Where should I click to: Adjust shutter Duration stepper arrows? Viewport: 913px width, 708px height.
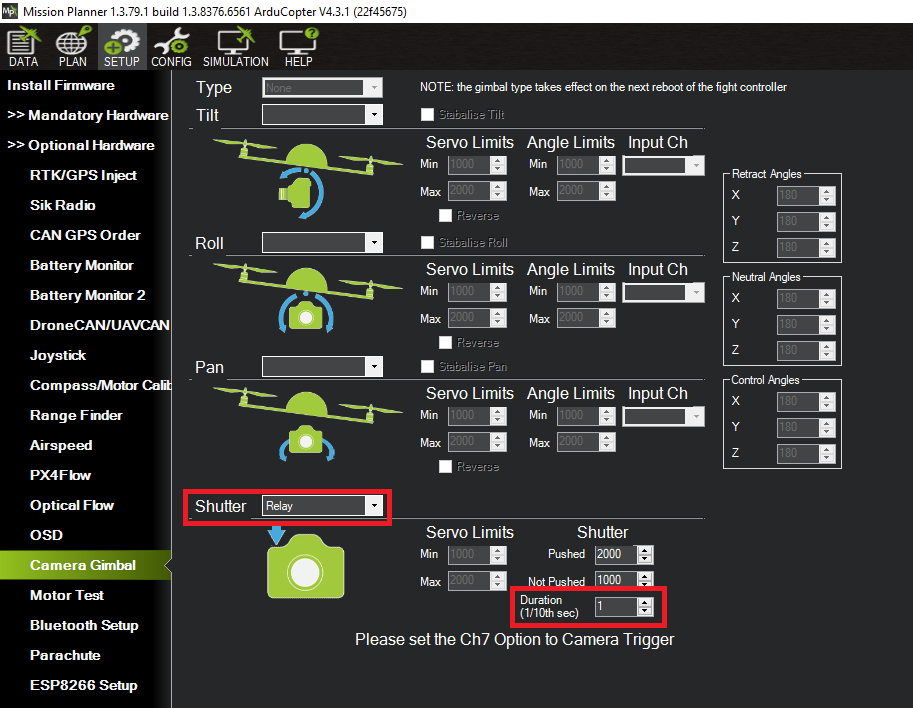[x=645, y=607]
